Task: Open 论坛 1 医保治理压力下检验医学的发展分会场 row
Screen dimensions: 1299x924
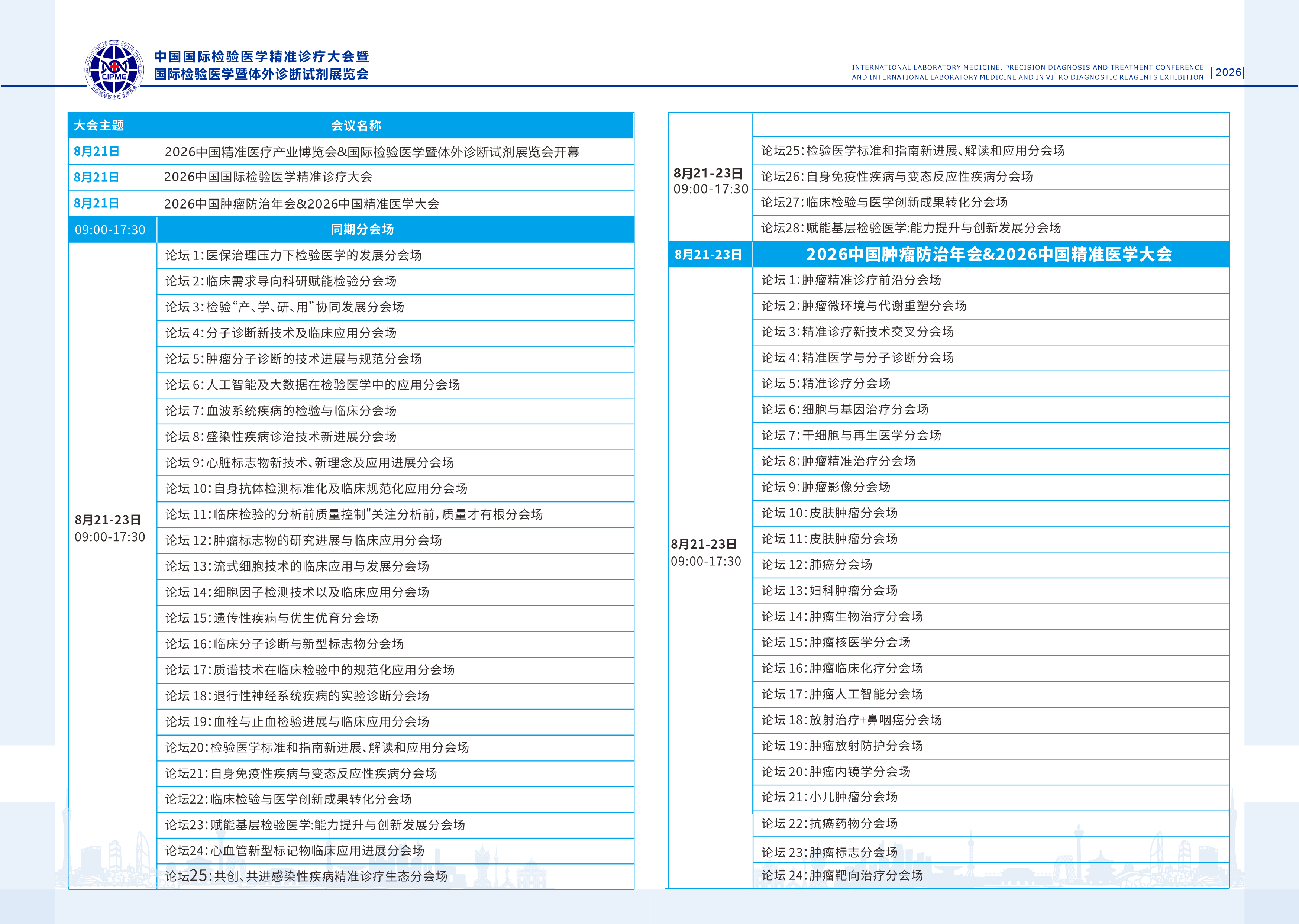Action: (x=294, y=255)
